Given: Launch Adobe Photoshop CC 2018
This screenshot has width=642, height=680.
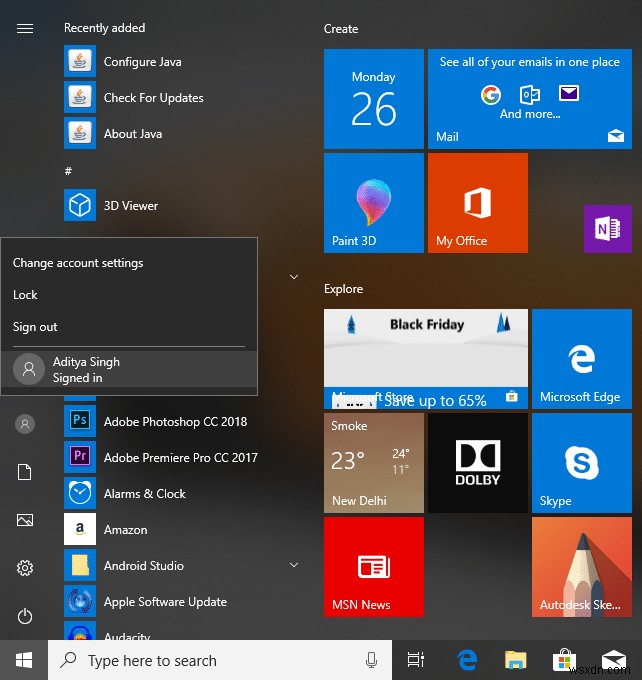Looking at the screenshot, I should 175,422.
